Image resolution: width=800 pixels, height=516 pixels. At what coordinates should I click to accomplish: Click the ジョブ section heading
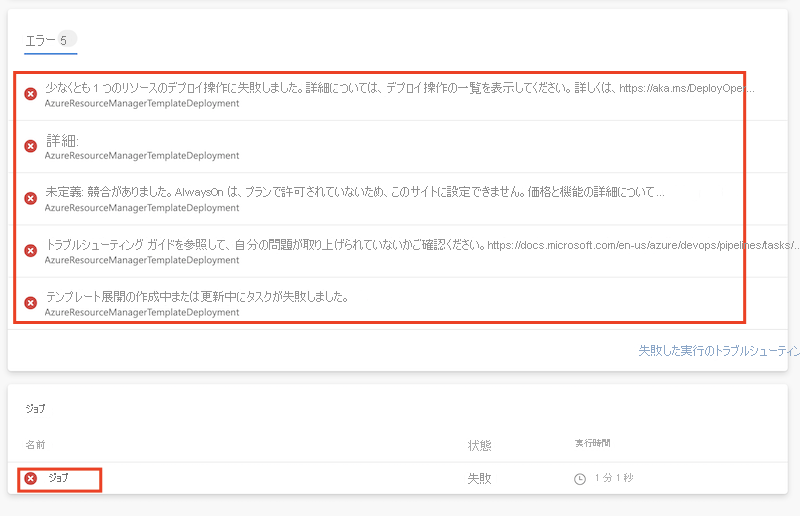[x=35, y=408]
